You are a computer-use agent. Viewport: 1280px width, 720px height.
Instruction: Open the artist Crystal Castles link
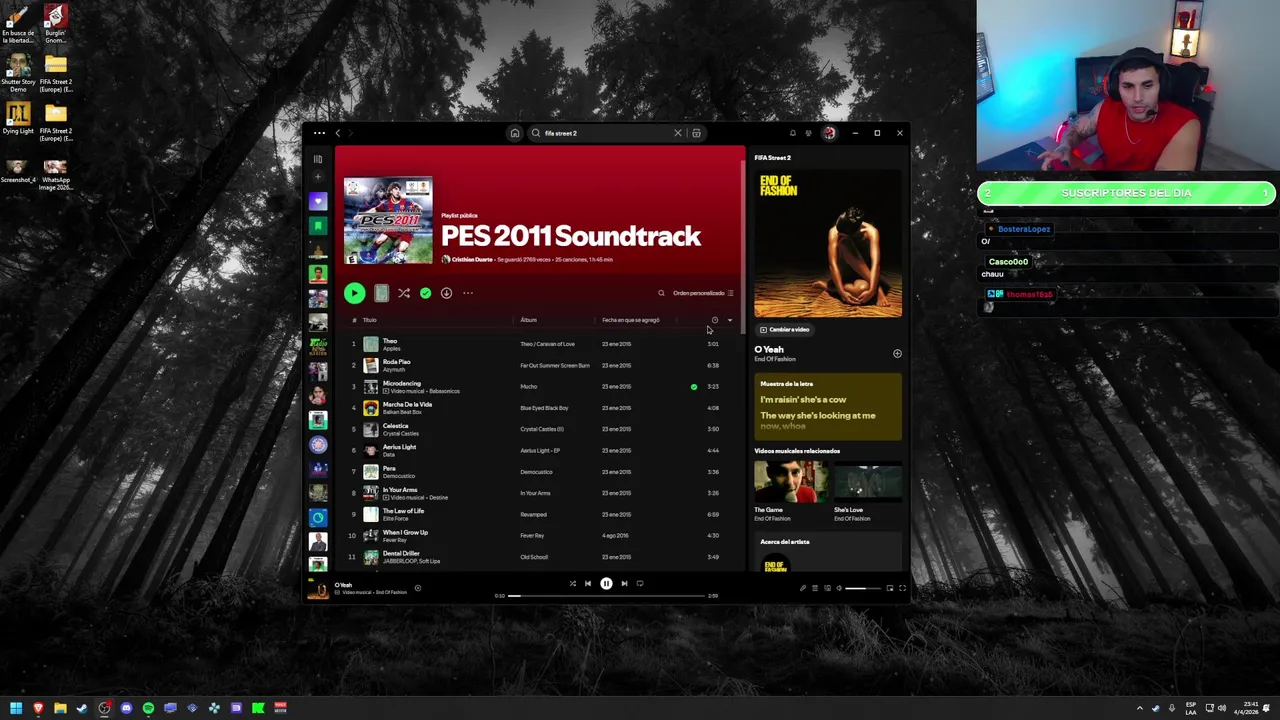coord(401,433)
